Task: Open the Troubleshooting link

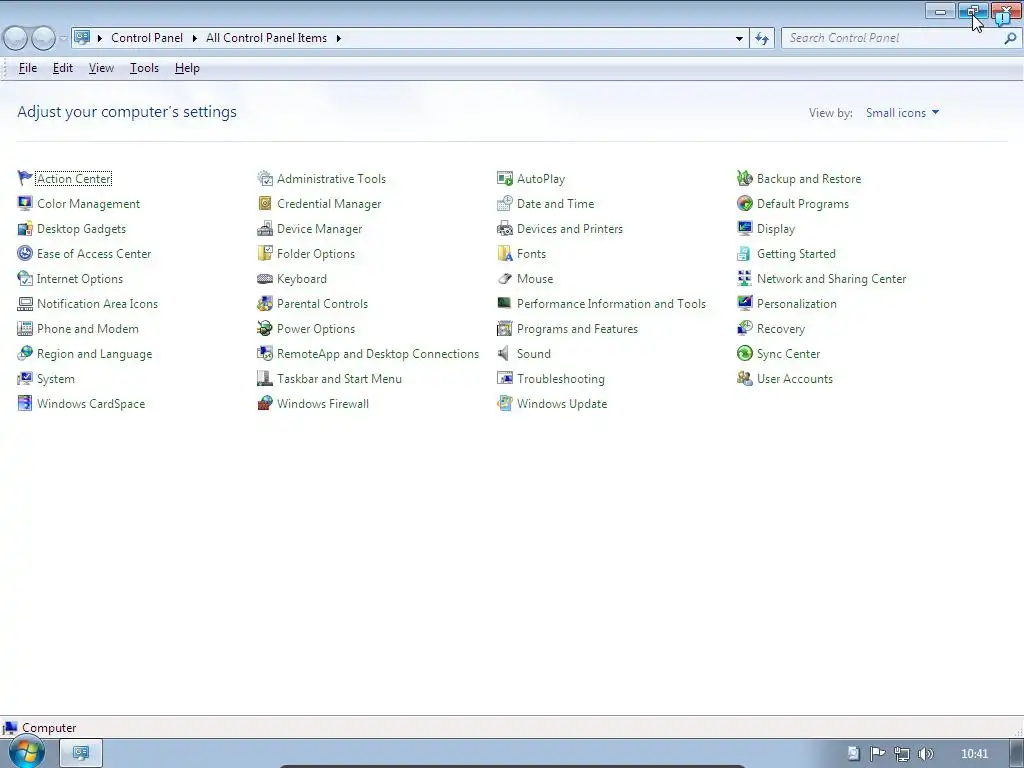Action: click(560, 379)
